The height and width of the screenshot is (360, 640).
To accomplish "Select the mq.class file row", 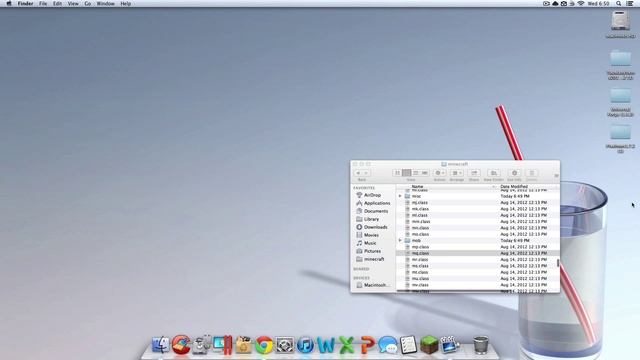I will tap(477, 253).
